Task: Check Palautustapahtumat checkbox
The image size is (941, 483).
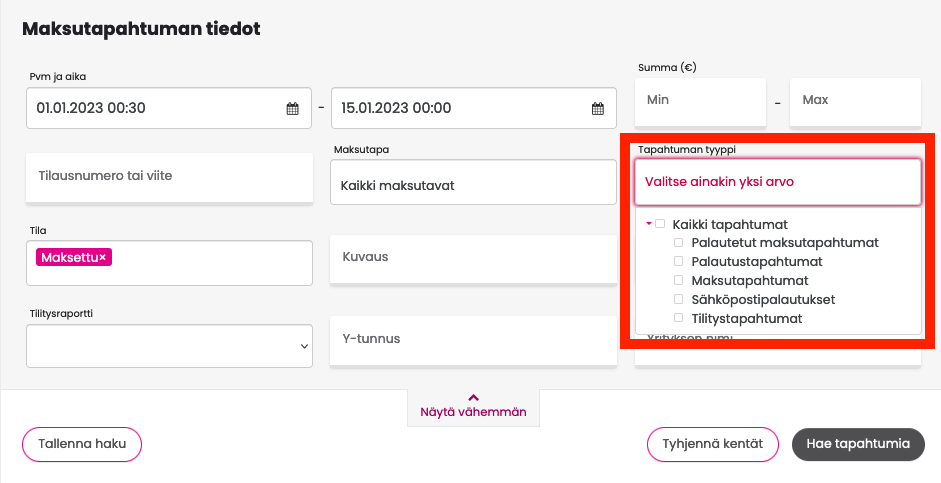Action: 678,261
